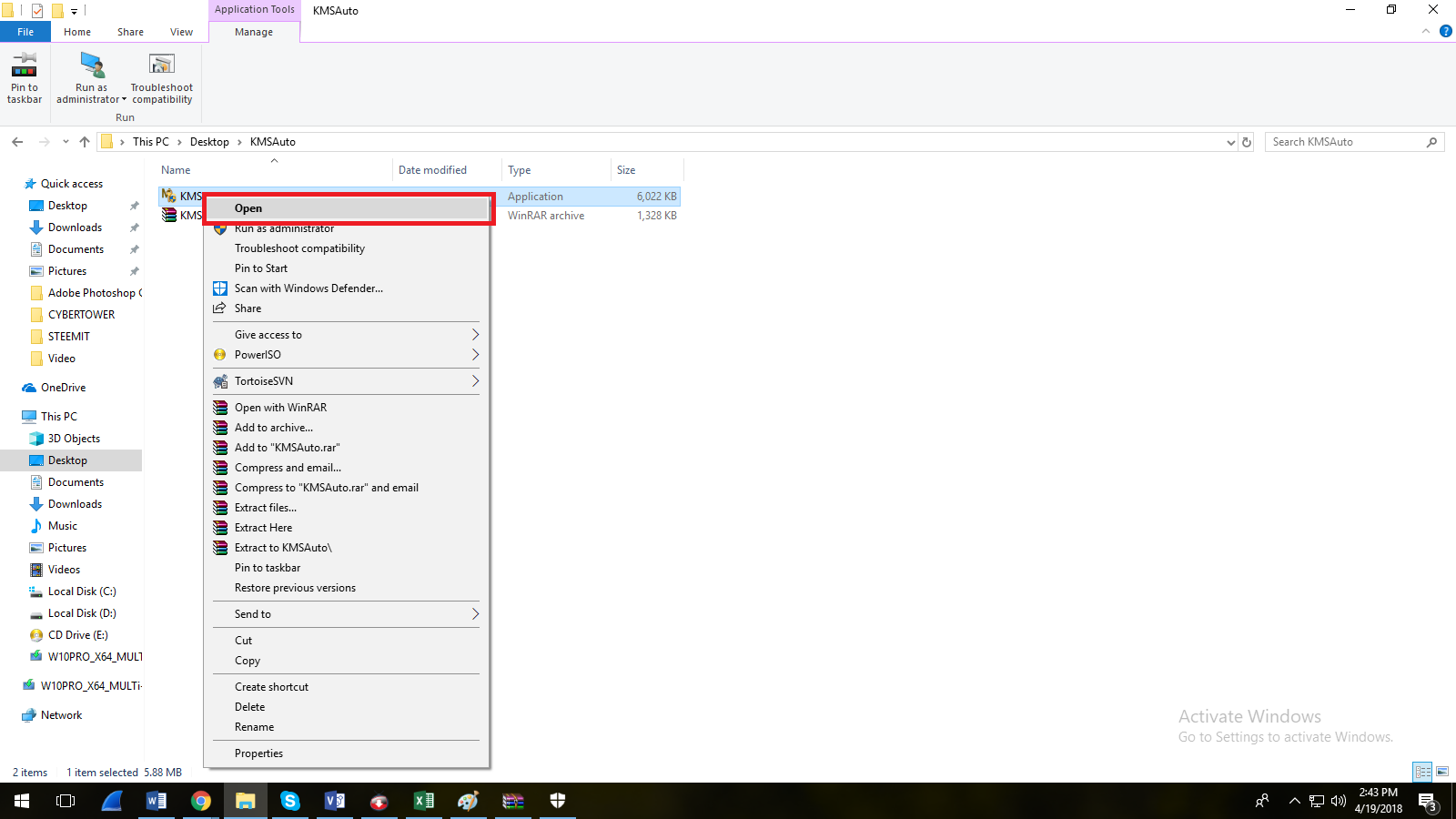1456x819 pixels.
Task: Open recent locations dropdown arrow
Action: pyautogui.click(x=66, y=142)
